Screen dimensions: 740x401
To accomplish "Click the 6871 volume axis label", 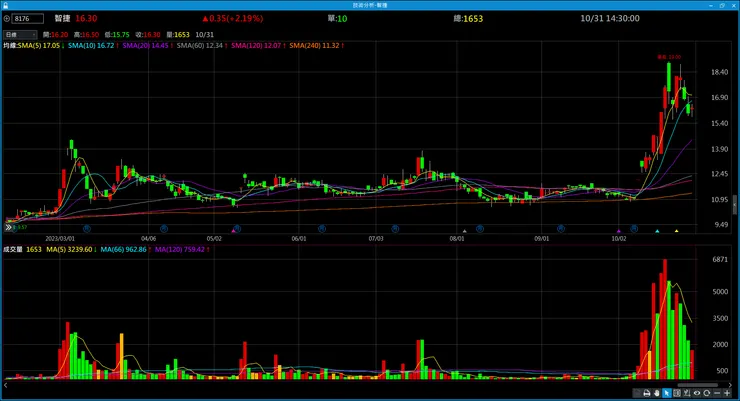I will [x=720, y=259].
